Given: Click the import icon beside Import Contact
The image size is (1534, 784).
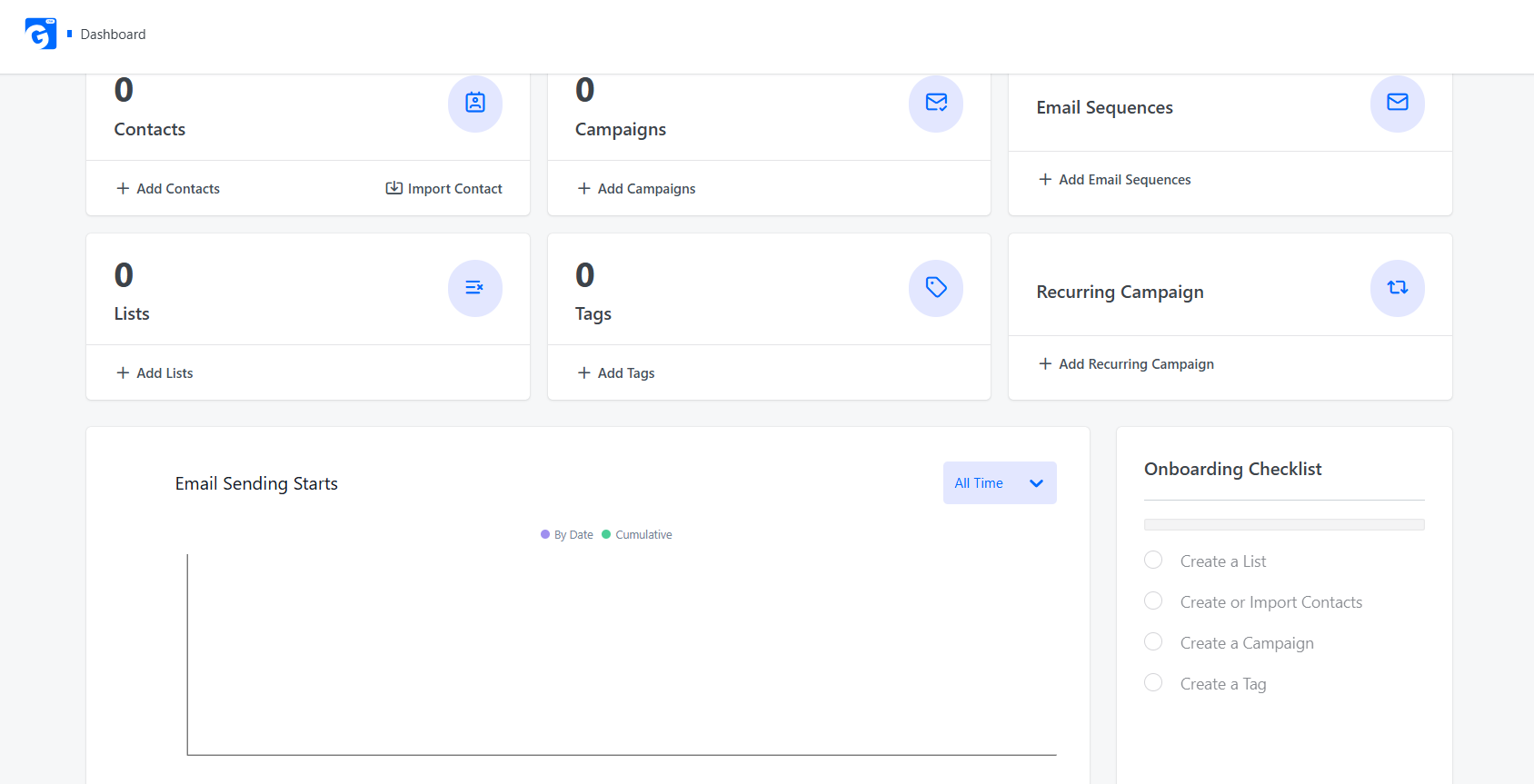Looking at the screenshot, I should 394,188.
